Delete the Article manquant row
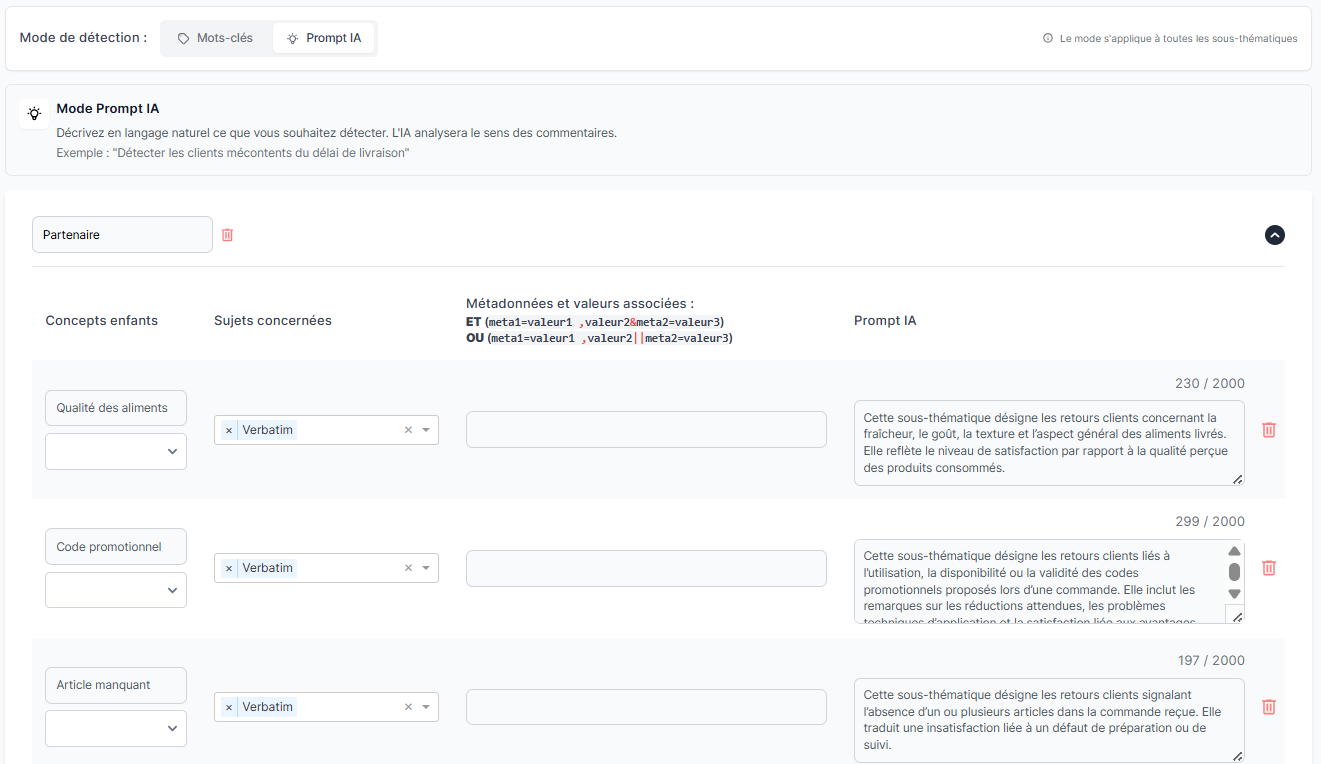The image size is (1321, 764). [1268, 707]
